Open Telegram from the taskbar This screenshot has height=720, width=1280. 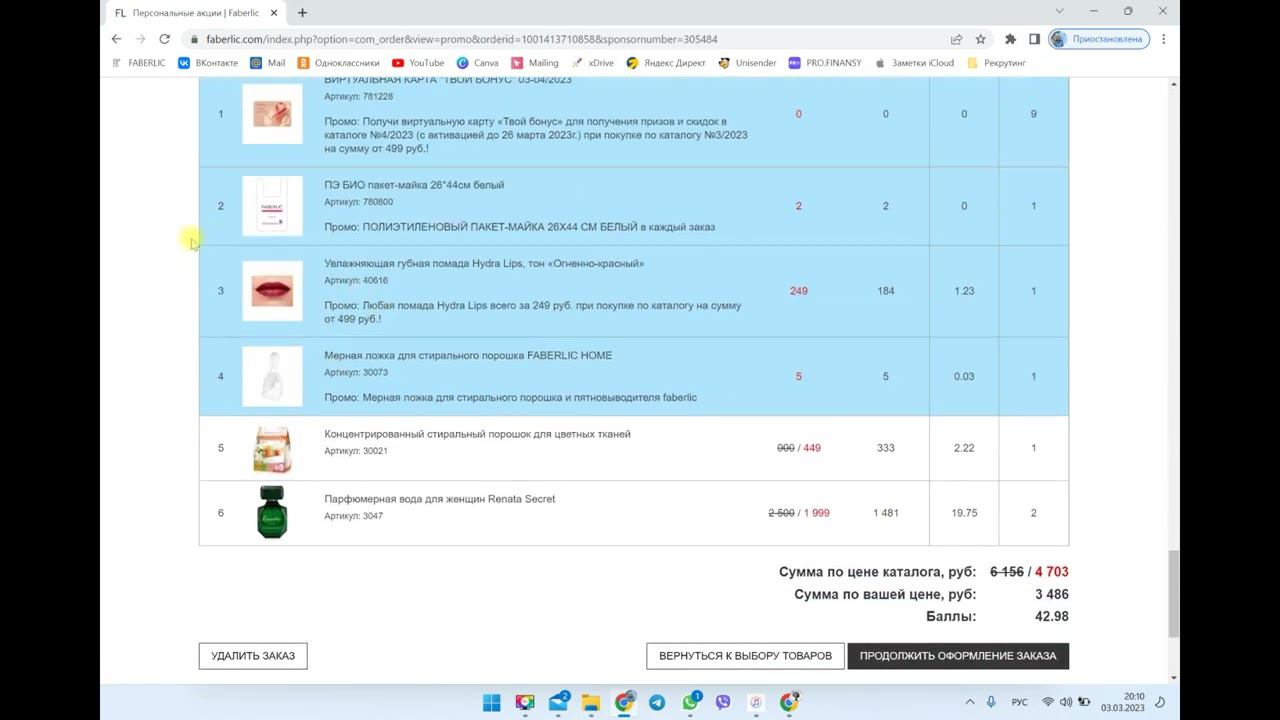click(x=657, y=702)
